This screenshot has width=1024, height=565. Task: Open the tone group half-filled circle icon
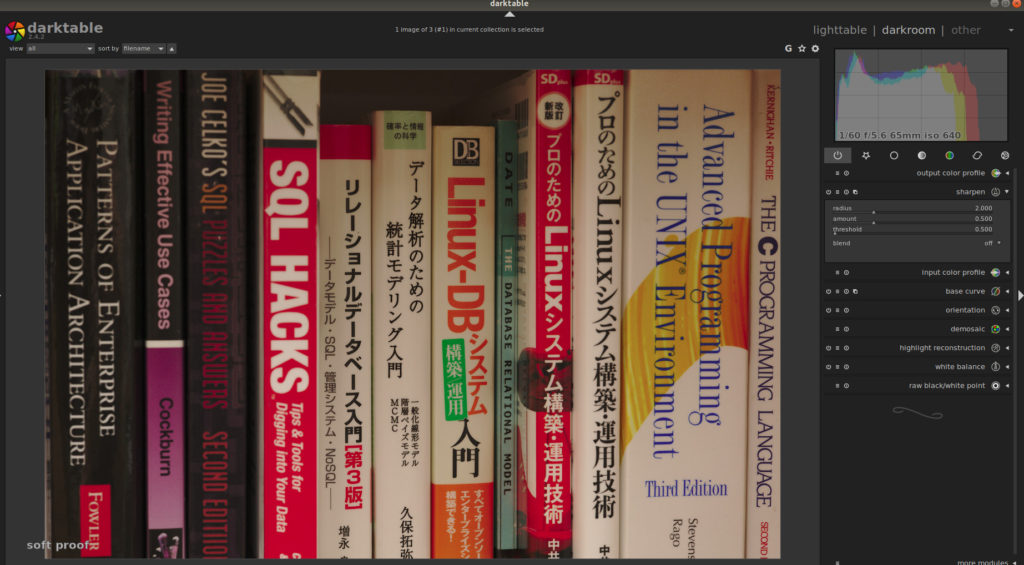(x=921, y=155)
